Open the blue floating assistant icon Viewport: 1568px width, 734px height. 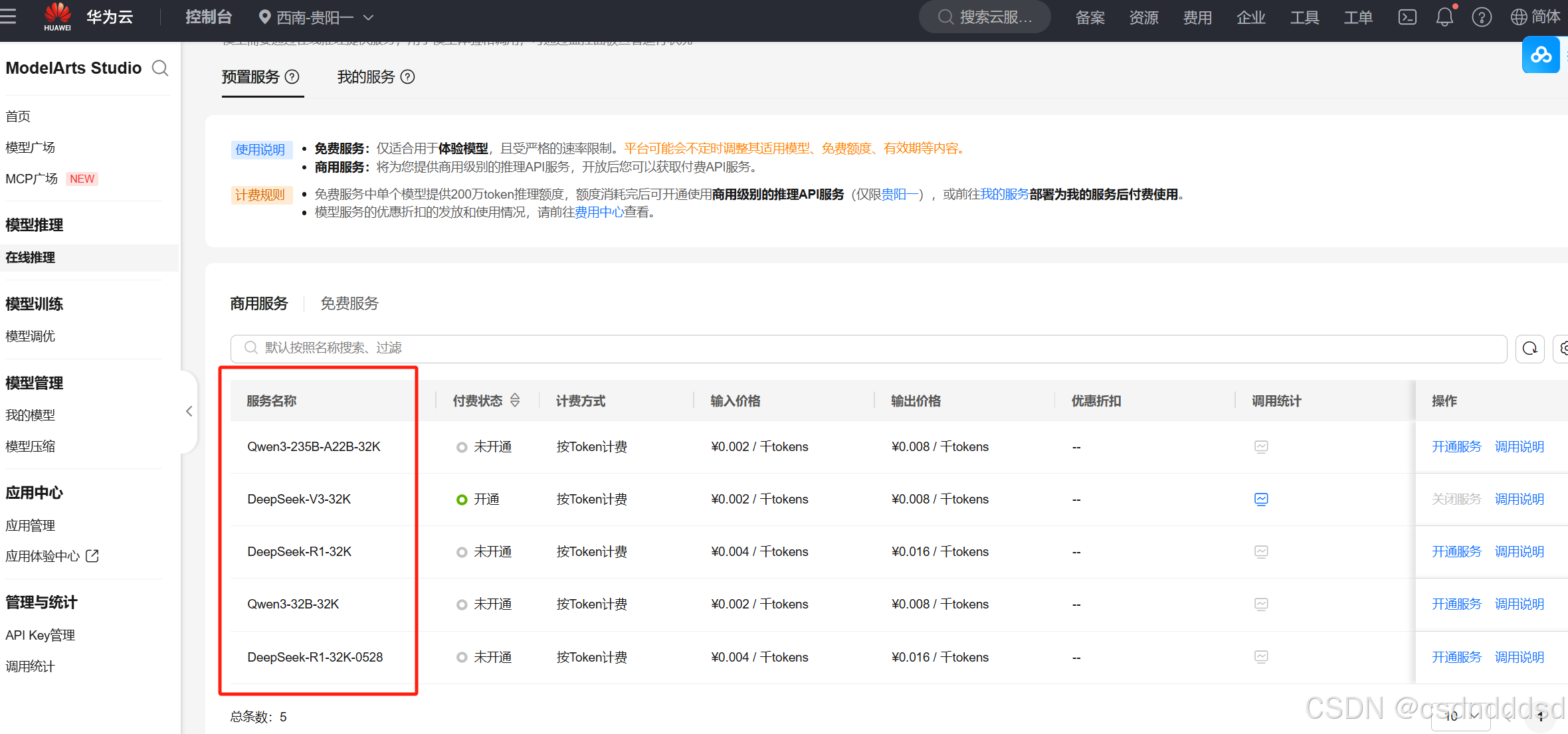(x=1541, y=55)
